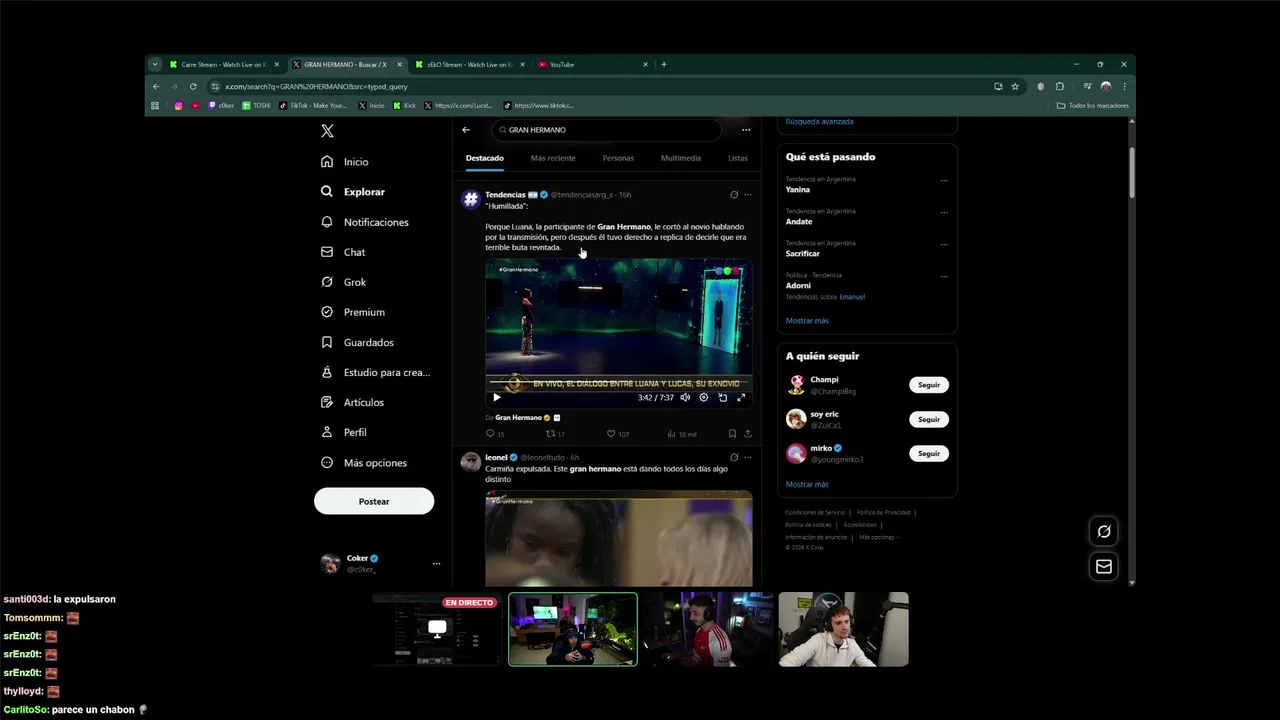Open more menu on Tendencias post

click(x=747, y=195)
